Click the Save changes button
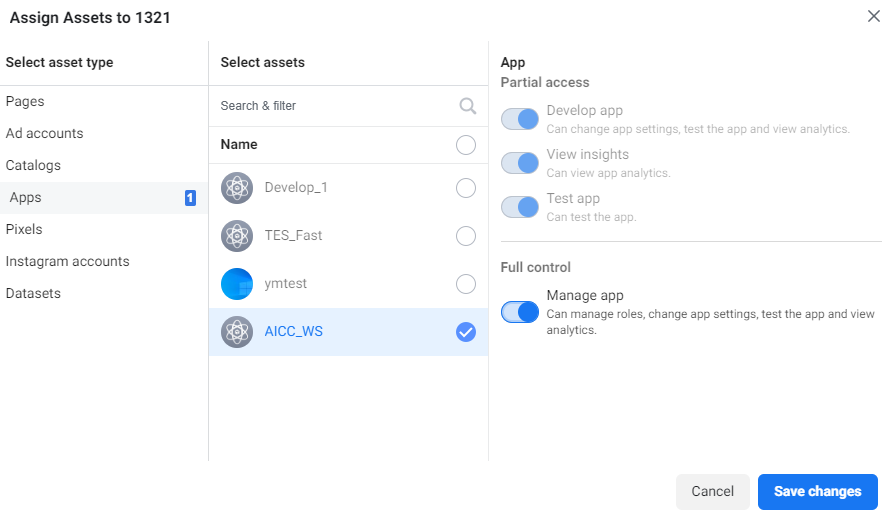The width and height of the screenshot is (893, 520). [817, 492]
